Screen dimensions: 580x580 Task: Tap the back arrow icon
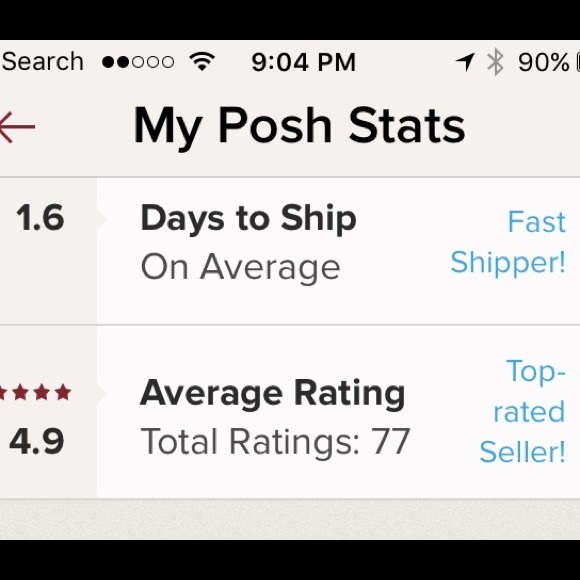[x=17, y=127]
